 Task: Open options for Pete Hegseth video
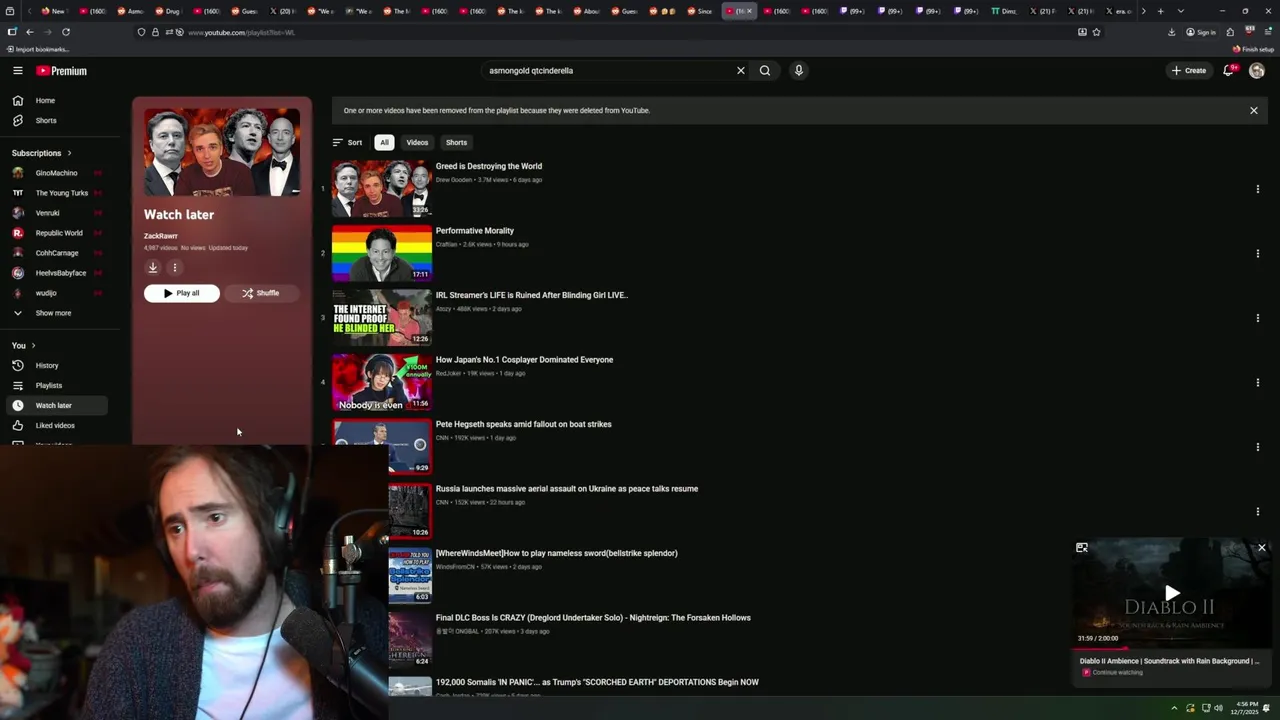point(1257,447)
